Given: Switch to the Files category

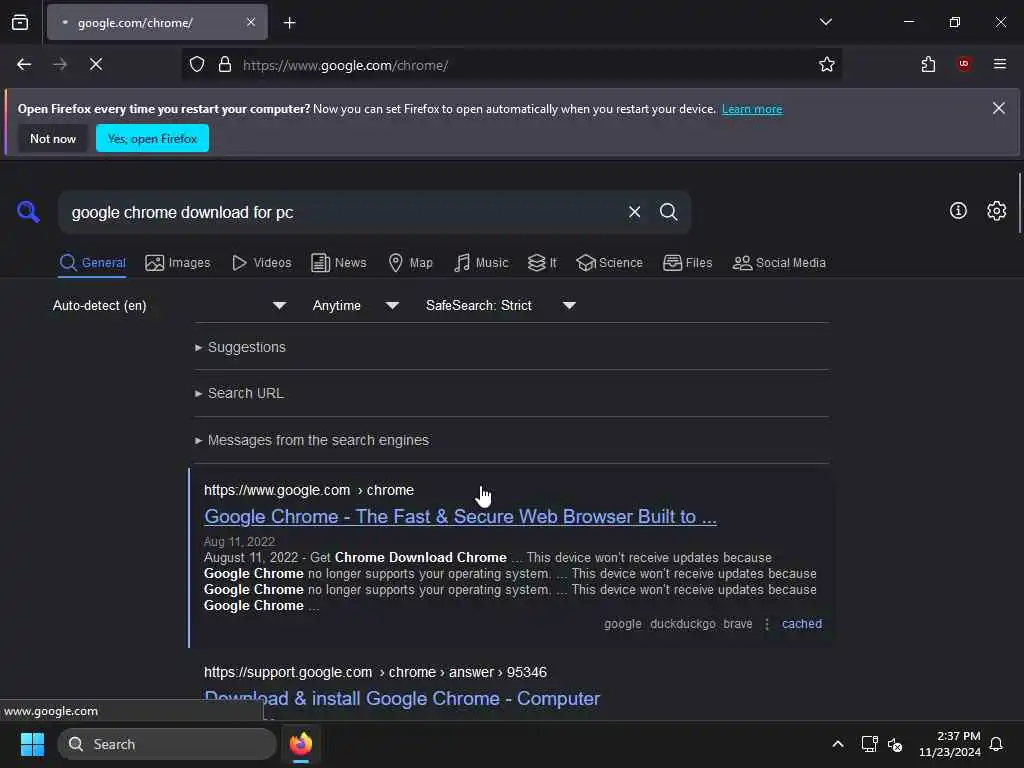Looking at the screenshot, I should (687, 263).
